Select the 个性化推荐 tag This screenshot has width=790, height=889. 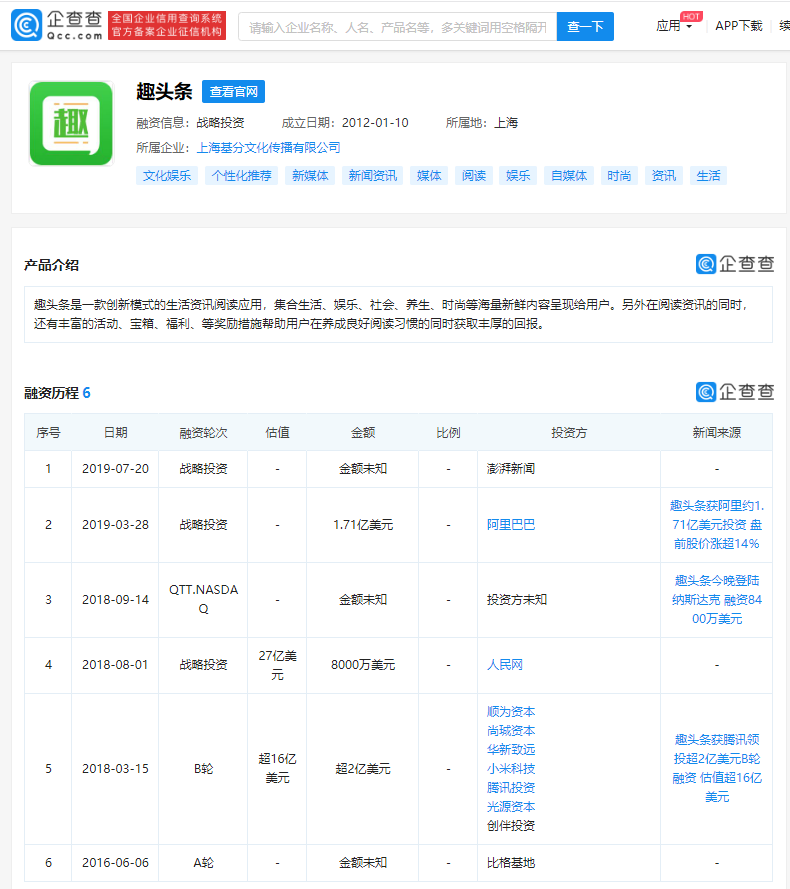[242, 176]
